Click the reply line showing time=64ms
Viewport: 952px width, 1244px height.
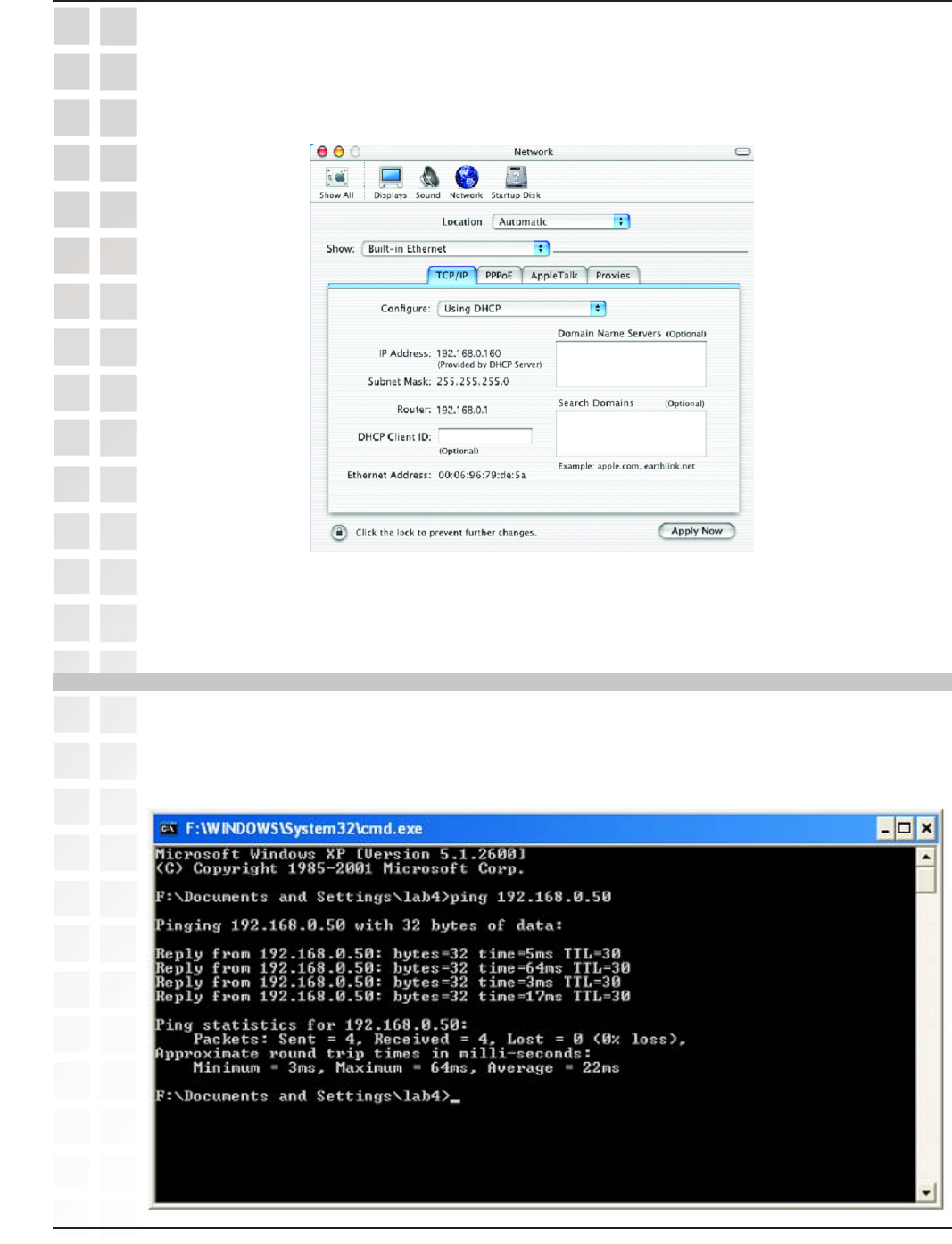click(x=393, y=968)
